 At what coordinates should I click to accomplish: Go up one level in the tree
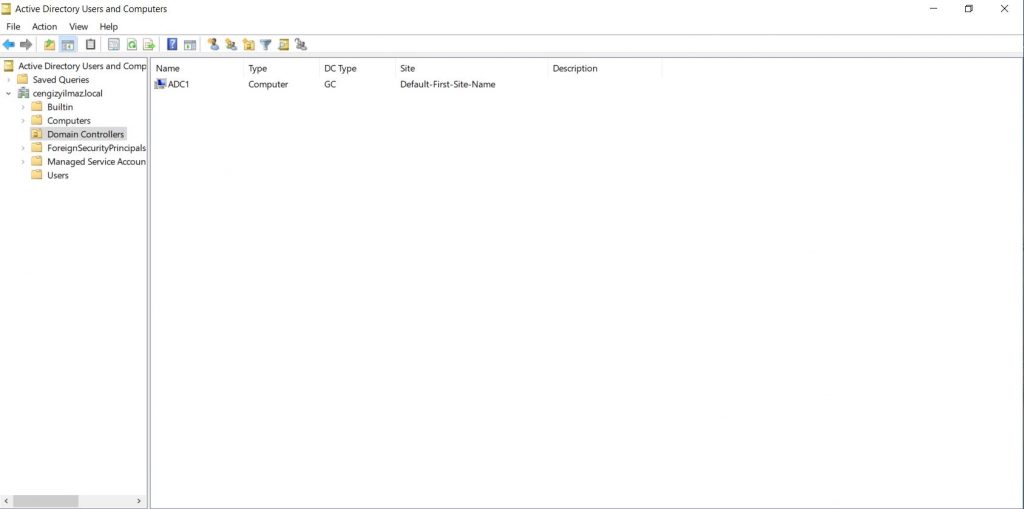[50, 44]
